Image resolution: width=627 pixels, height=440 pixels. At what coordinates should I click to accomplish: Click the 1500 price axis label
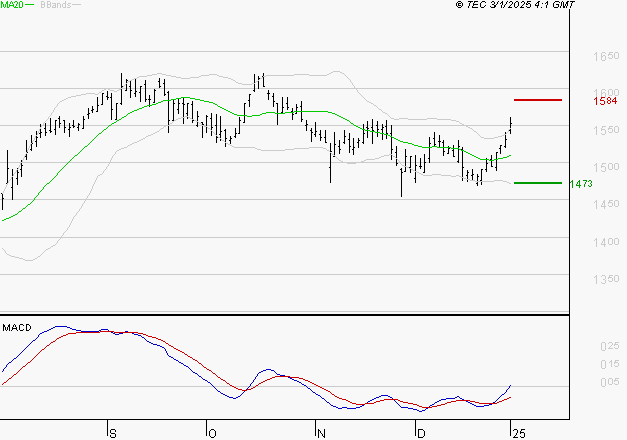click(606, 167)
